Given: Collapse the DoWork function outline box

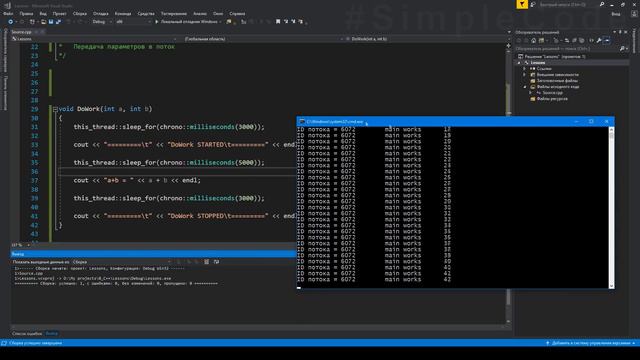Looking at the screenshot, I should click(55, 109).
